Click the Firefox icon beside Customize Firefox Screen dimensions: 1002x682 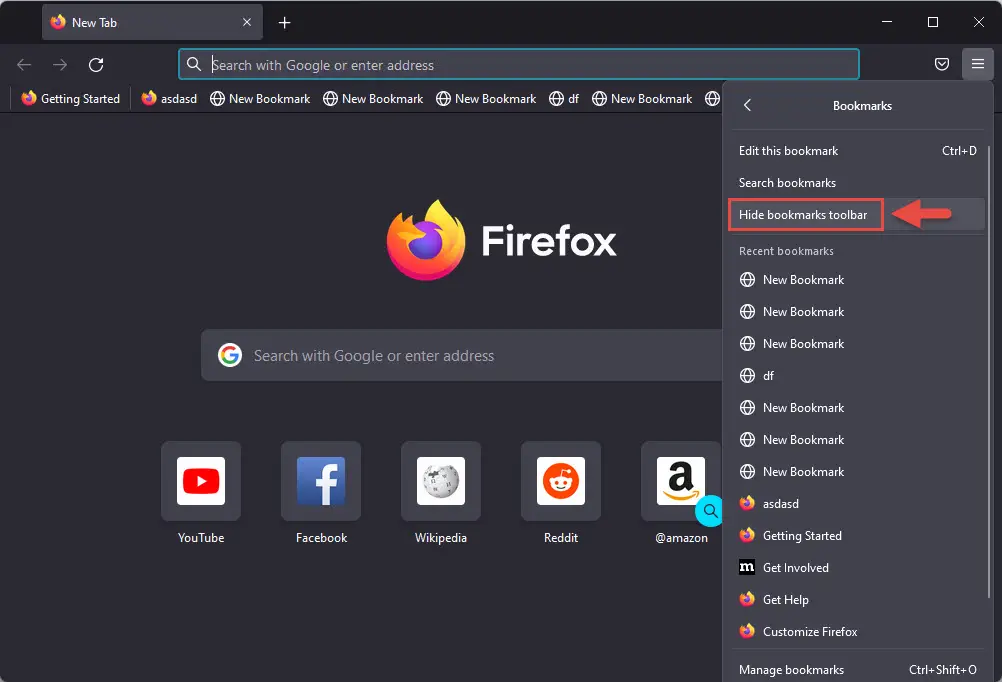pyautogui.click(x=747, y=631)
